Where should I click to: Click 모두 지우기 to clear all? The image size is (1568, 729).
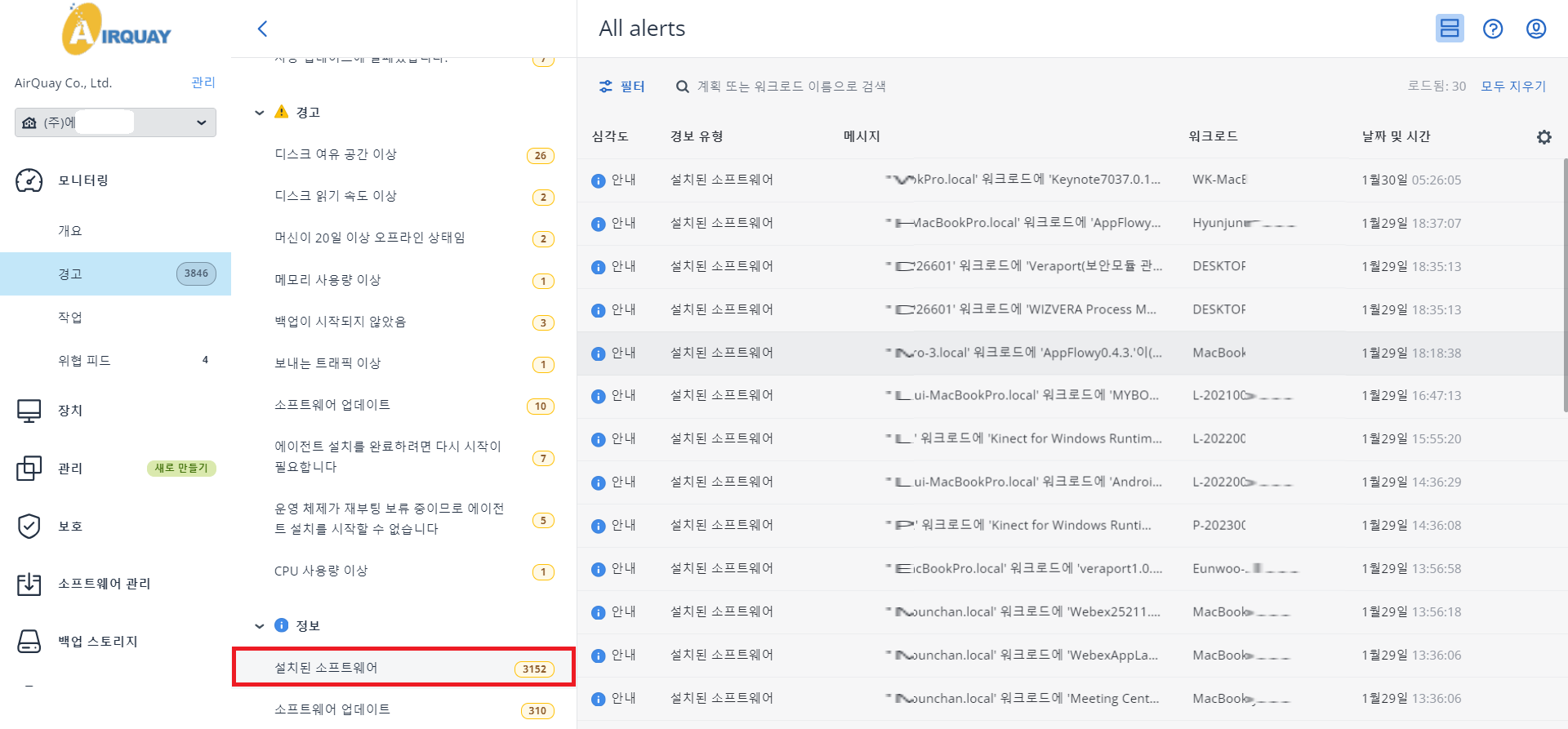pos(1514,86)
